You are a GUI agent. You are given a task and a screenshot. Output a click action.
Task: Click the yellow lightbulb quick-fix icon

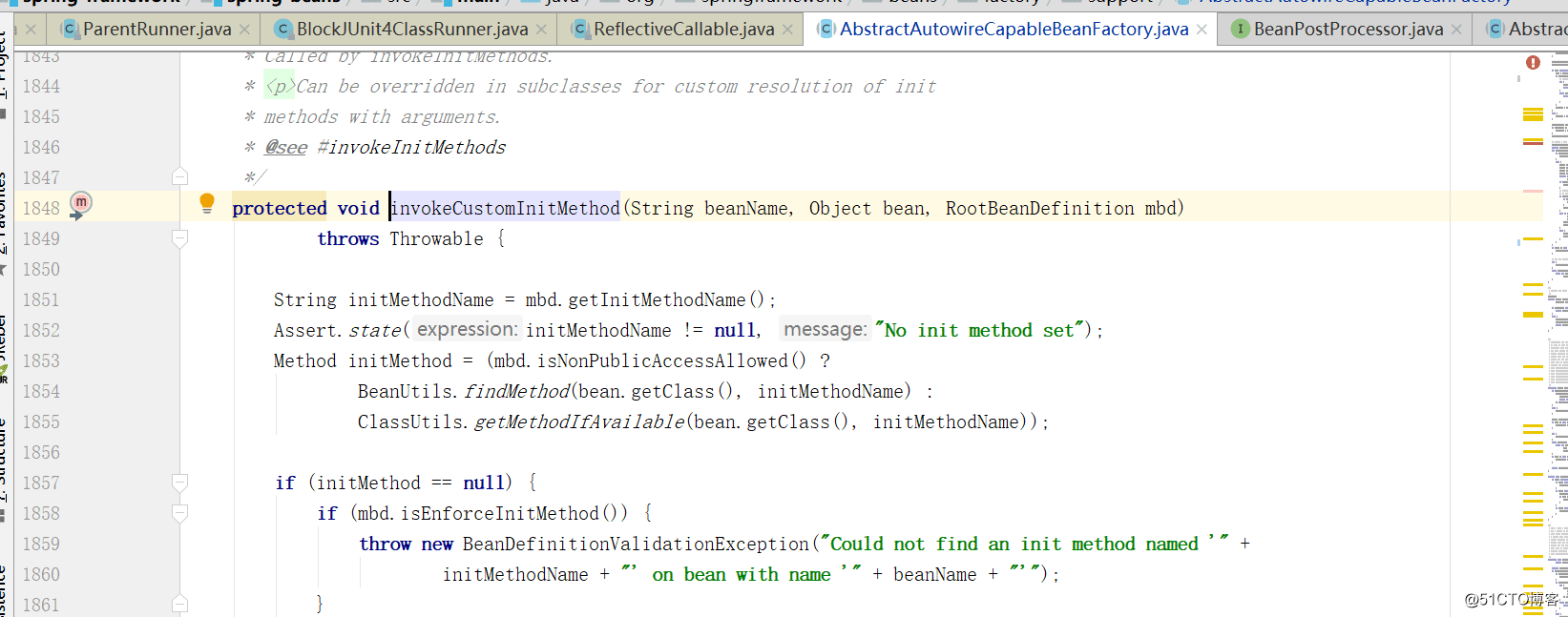pyautogui.click(x=207, y=202)
